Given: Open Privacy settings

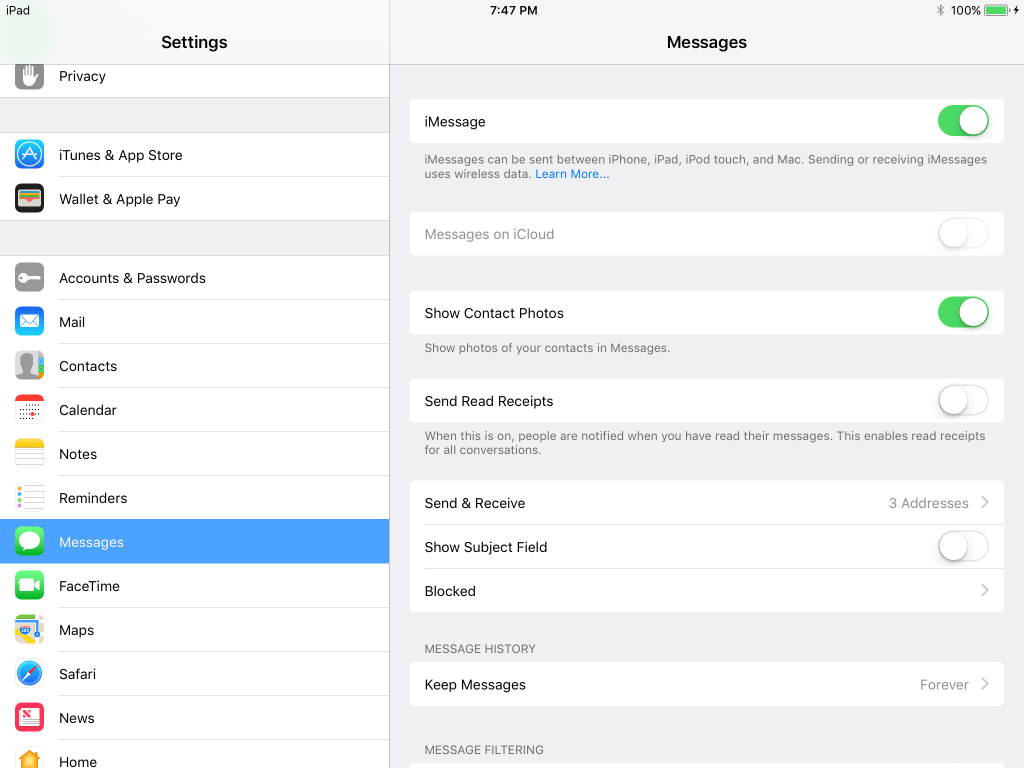Looking at the screenshot, I should pyautogui.click(x=195, y=81).
